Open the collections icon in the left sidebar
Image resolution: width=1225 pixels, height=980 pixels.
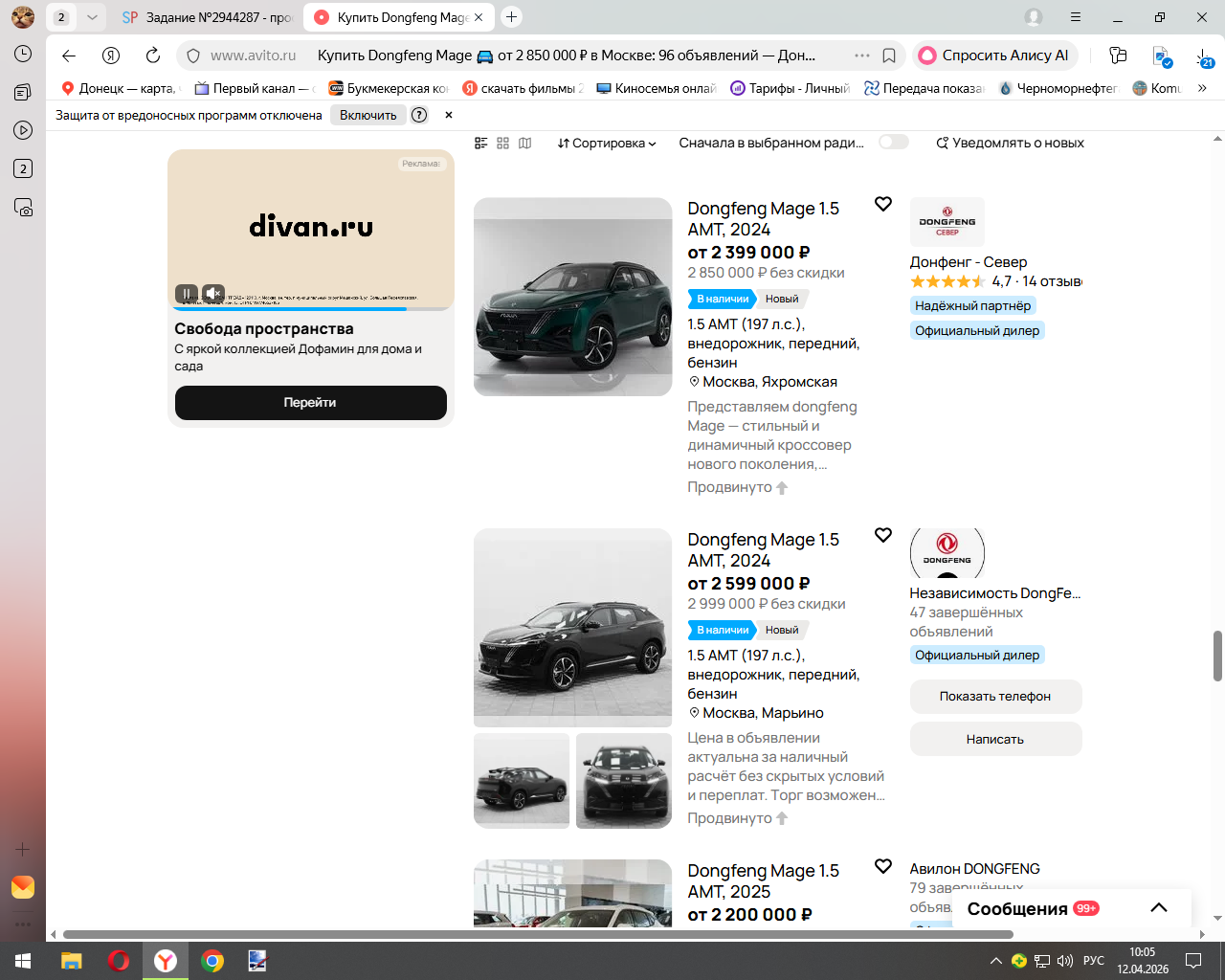click(23, 93)
